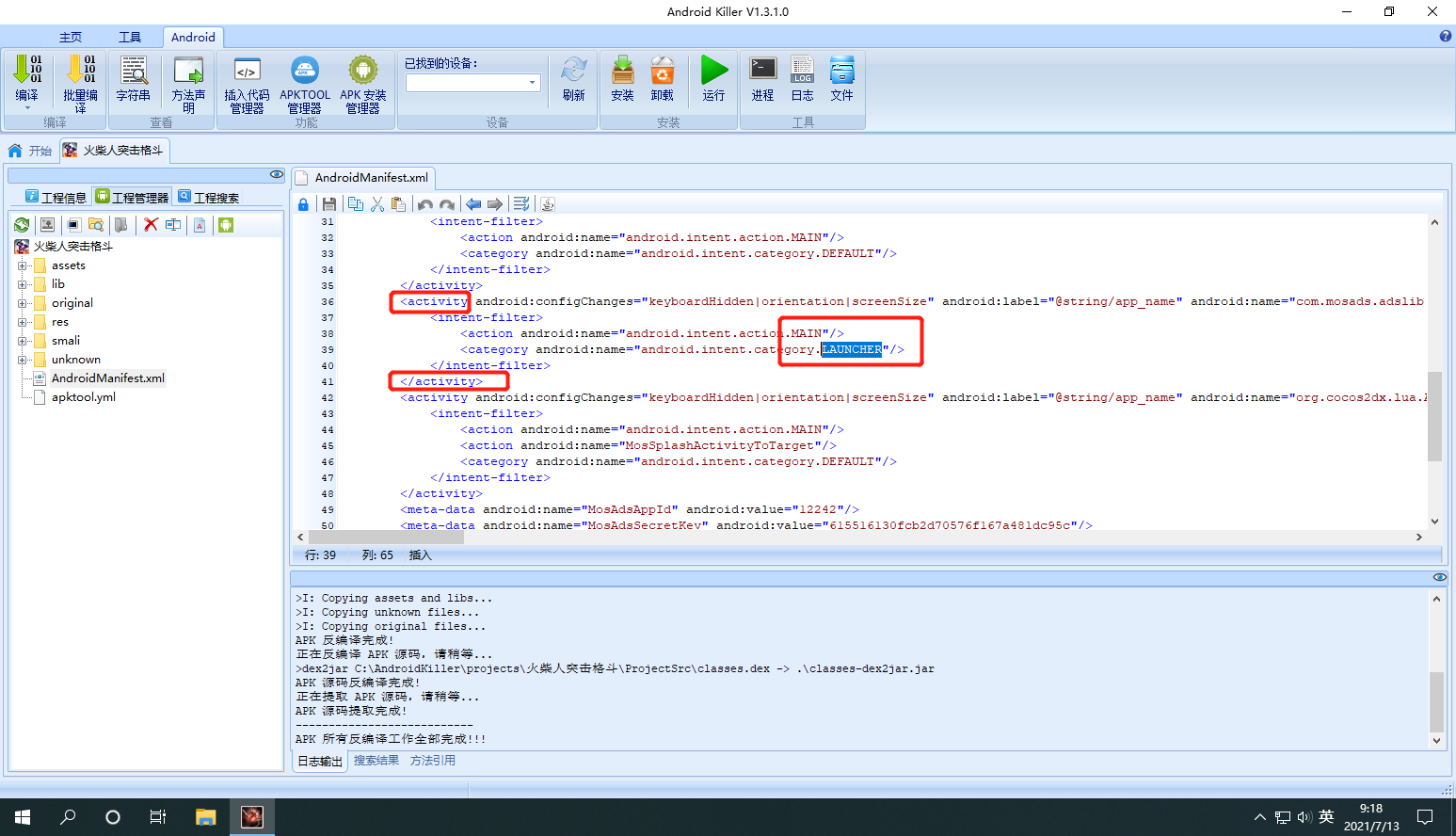Screen dimensions: 1456x836
Task: Expand the assets folder node
Action: point(22,265)
